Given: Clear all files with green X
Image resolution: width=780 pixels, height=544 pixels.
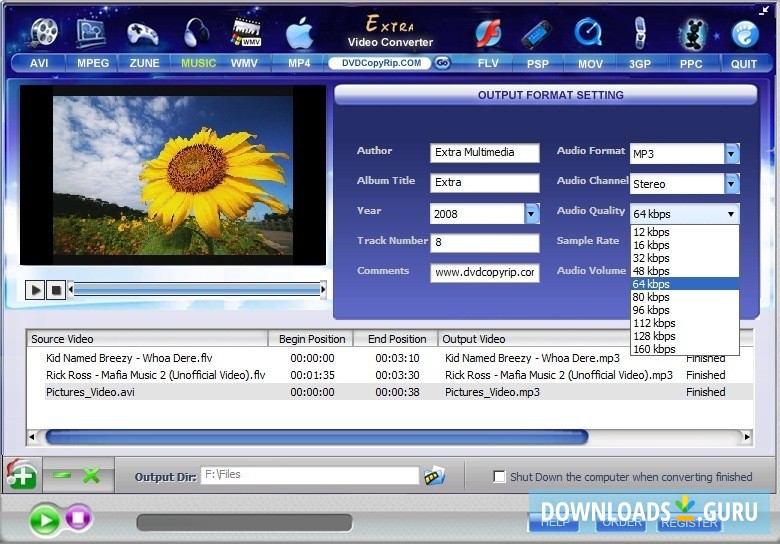Looking at the screenshot, I should pos(92,475).
